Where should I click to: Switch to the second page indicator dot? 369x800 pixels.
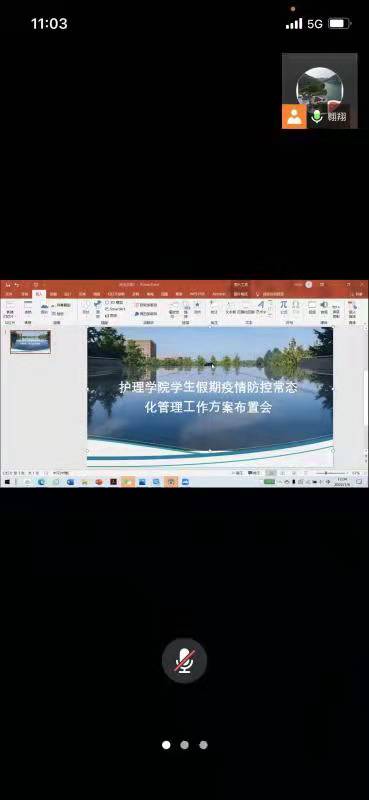[184, 745]
